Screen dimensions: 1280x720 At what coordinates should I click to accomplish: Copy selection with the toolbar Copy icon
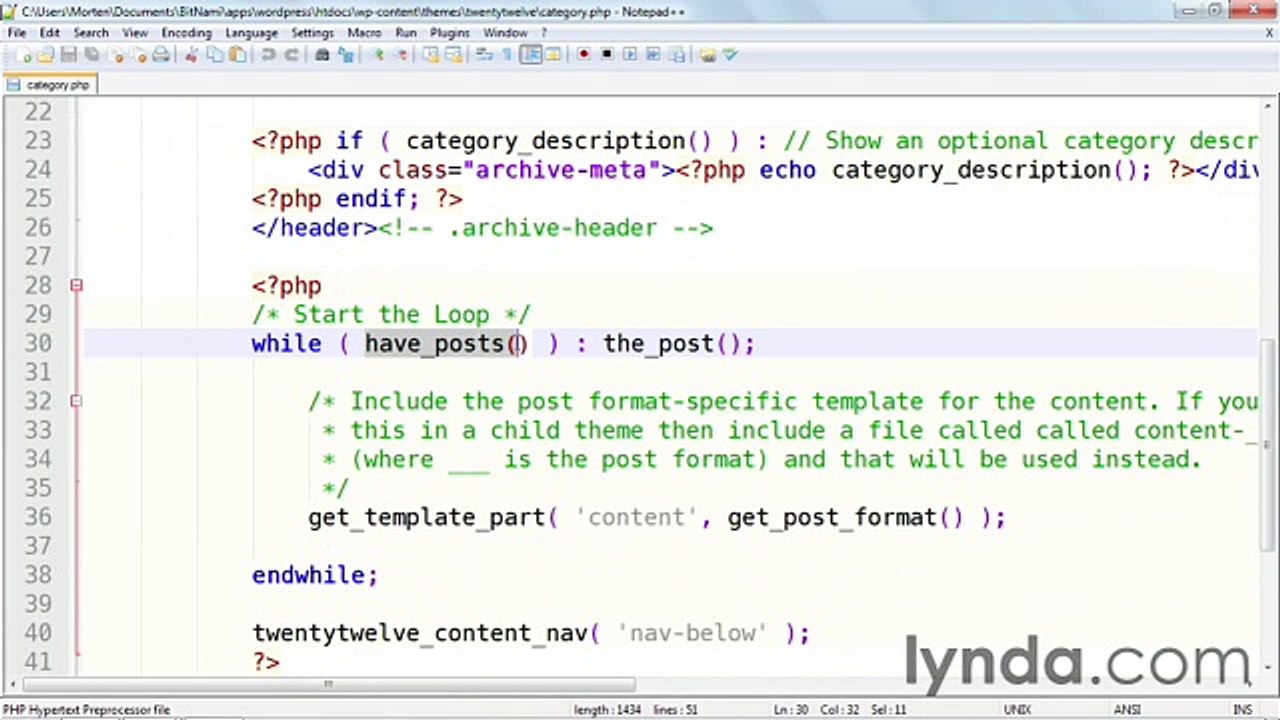coord(214,55)
